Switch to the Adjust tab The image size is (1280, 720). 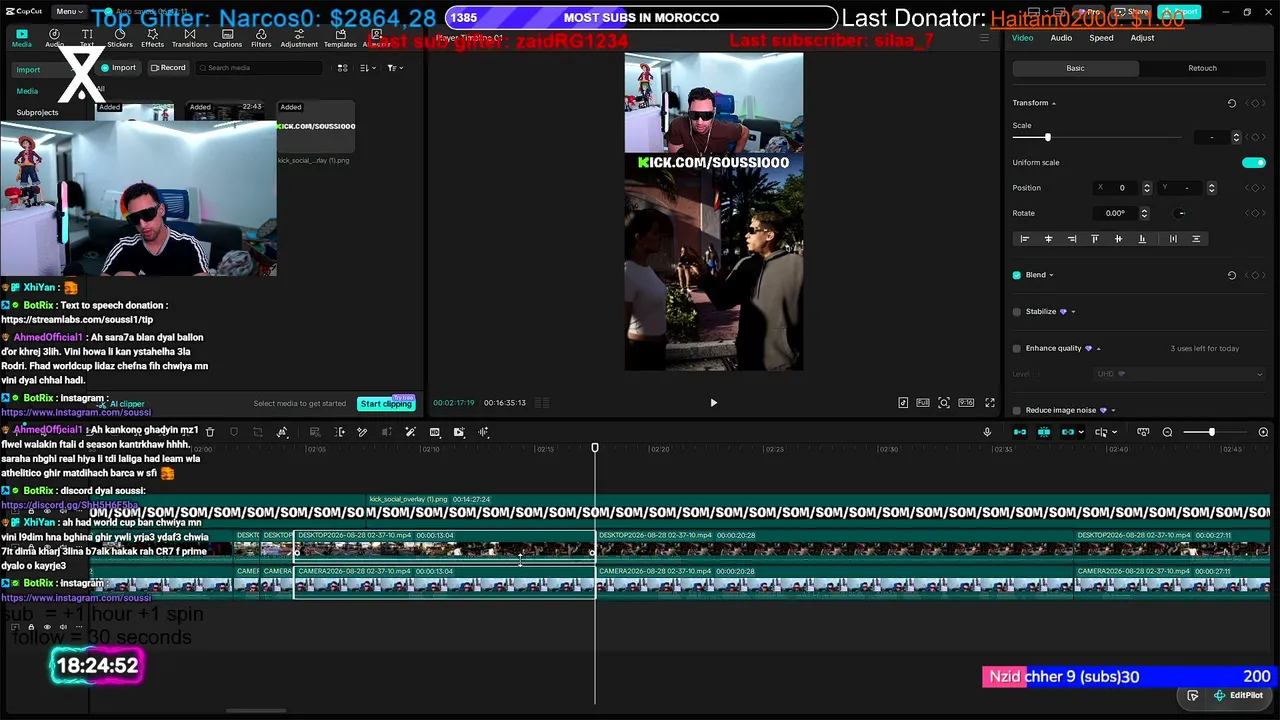click(1142, 38)
